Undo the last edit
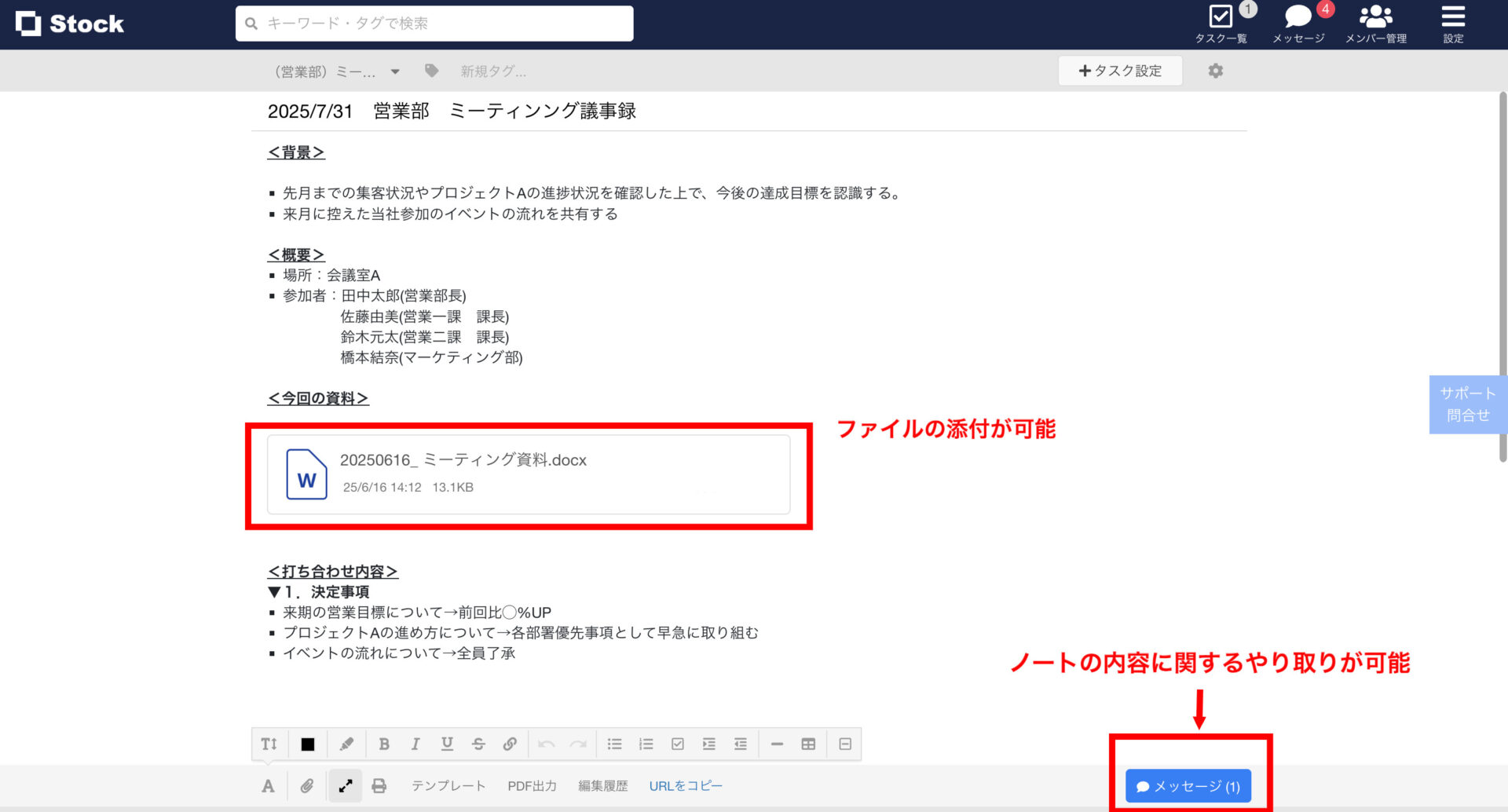 click(548, 743)
